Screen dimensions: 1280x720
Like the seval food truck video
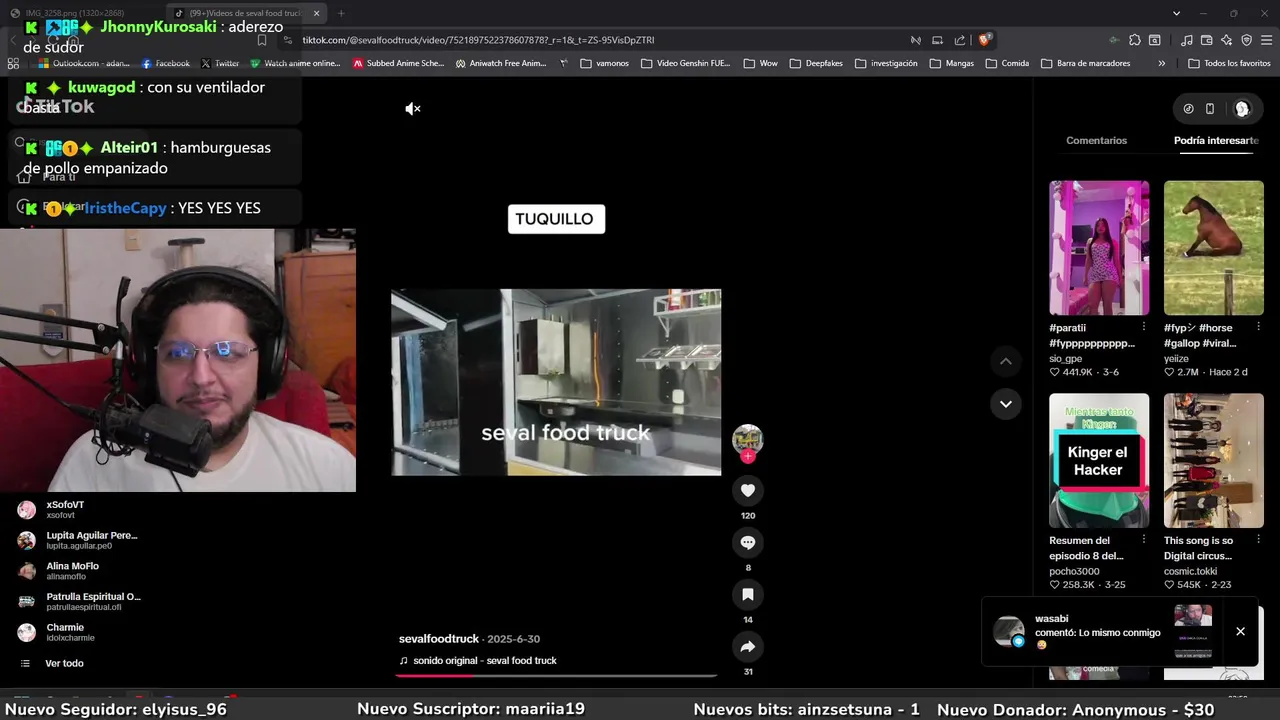(747, 490)
